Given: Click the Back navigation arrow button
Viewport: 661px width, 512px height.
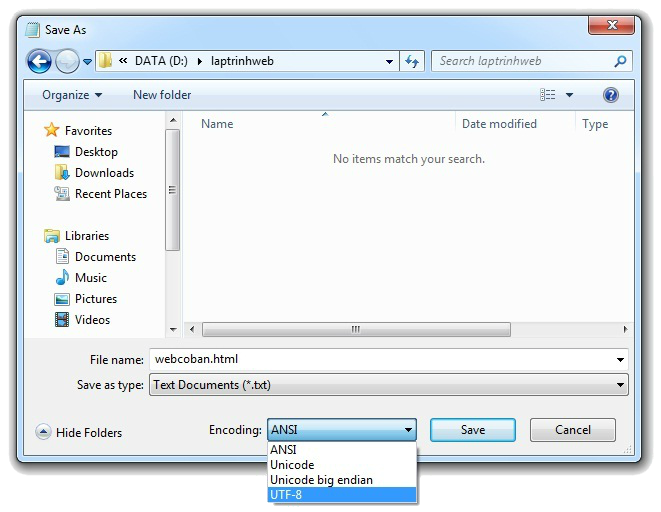Looking at the screenshot, I should 39,62.
